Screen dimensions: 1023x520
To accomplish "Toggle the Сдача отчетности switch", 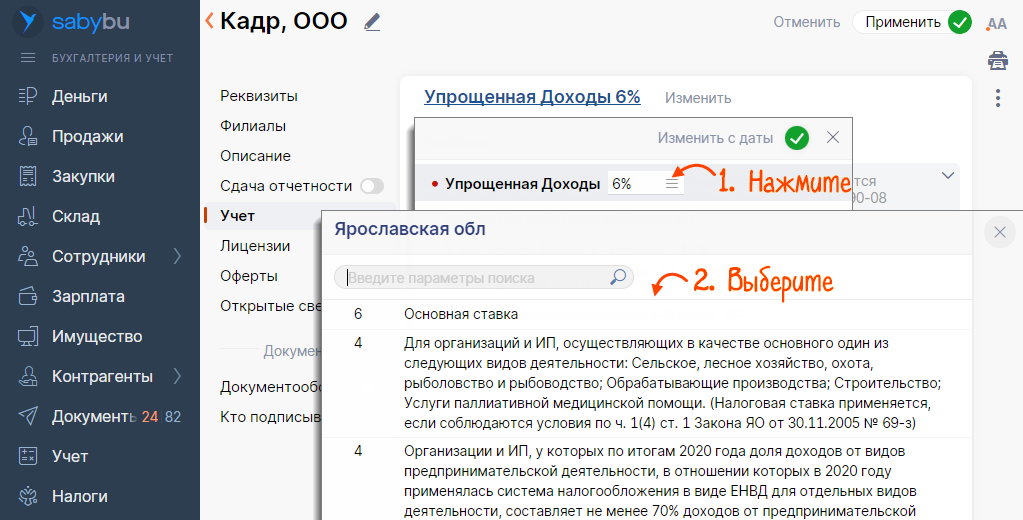I will click(372, 186).
